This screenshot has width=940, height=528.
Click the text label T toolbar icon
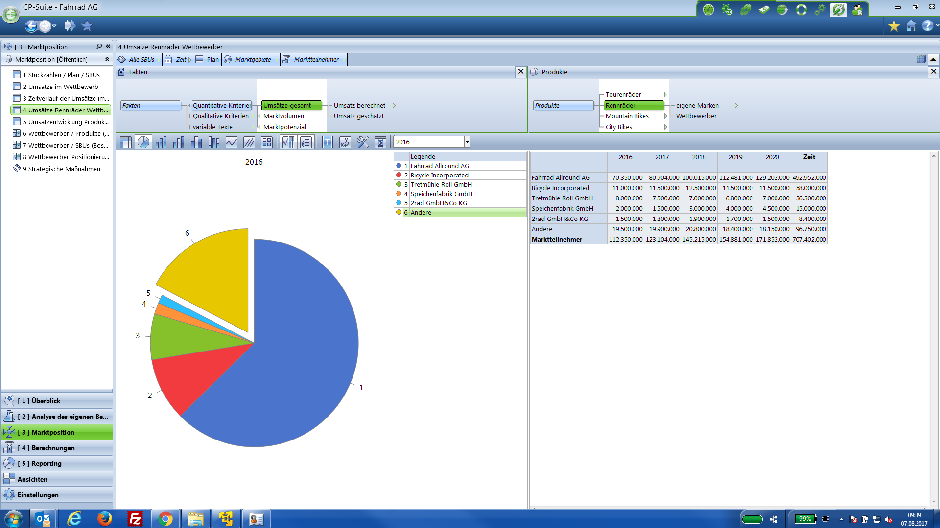coord(327,142)
